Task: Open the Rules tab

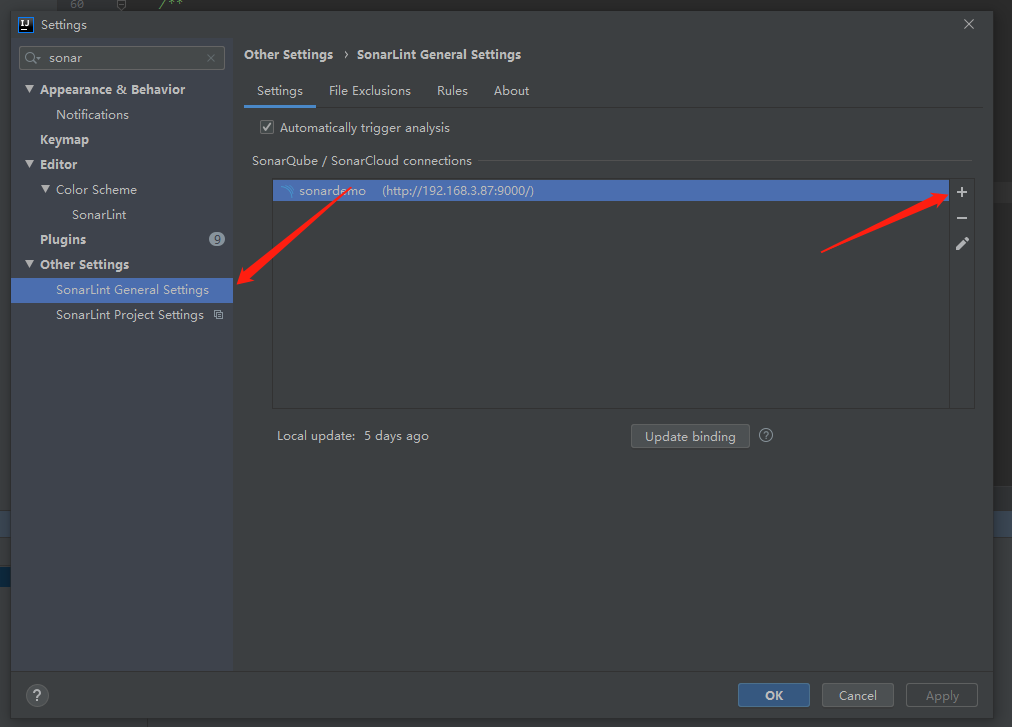Action: [452, 91]
